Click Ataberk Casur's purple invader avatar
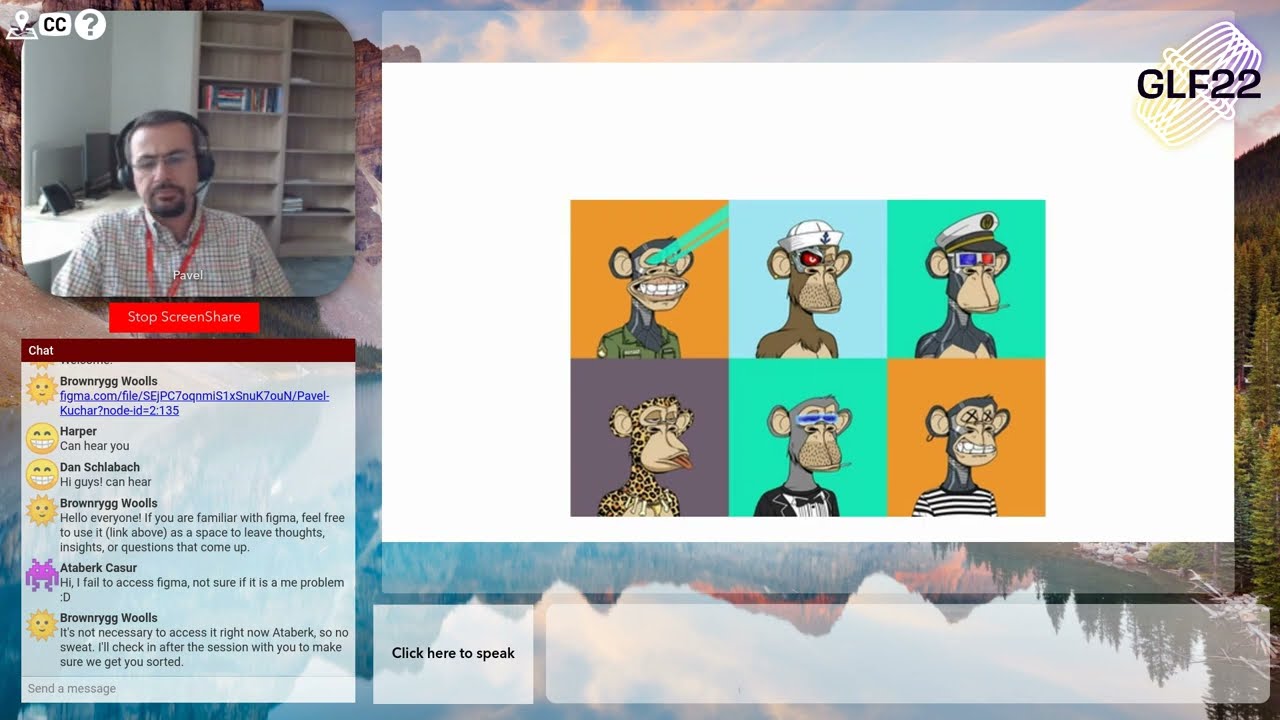Image resolution: width=1280 pixels, height=720 pixels. (x=42, y=576)
